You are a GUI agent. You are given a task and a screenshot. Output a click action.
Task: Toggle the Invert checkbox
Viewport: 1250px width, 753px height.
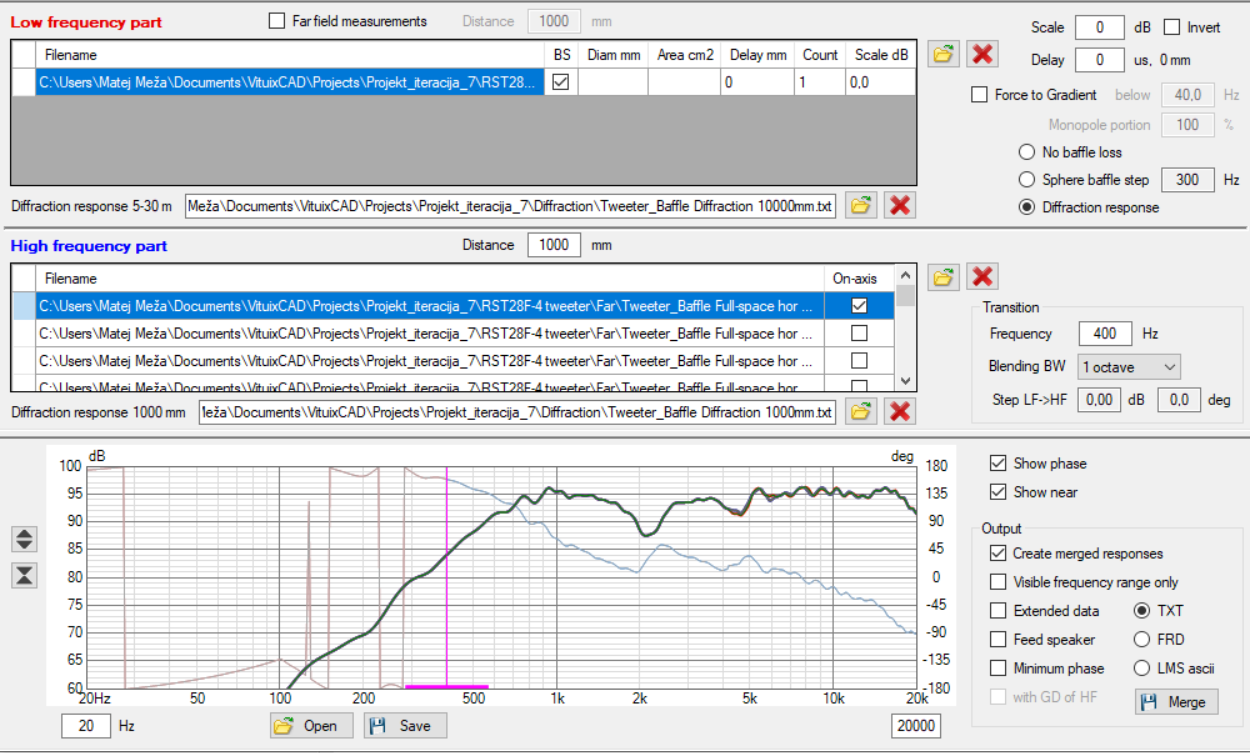point(1172,27)
